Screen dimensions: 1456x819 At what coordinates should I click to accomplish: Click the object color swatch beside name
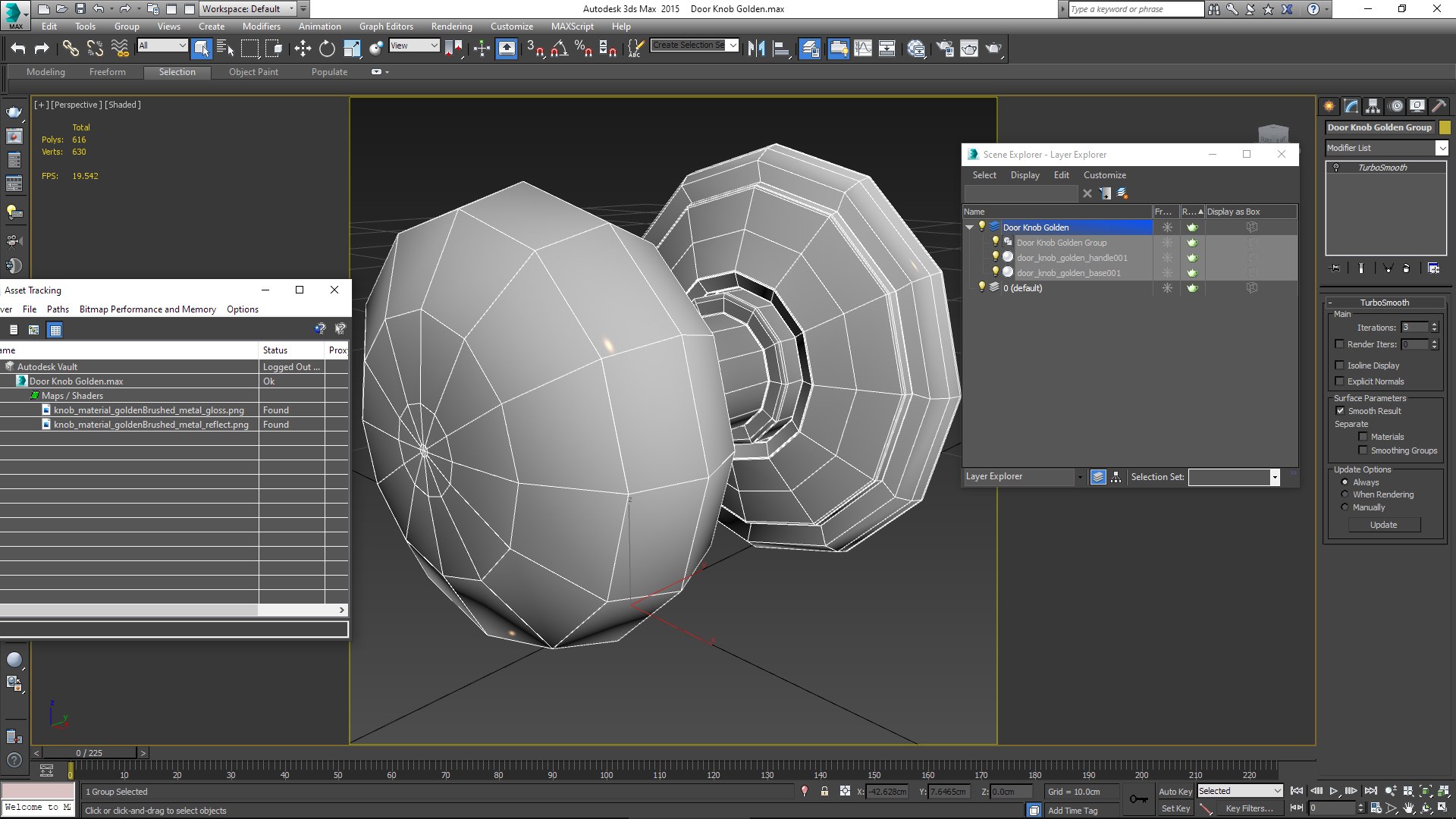tap(1445, 127)
